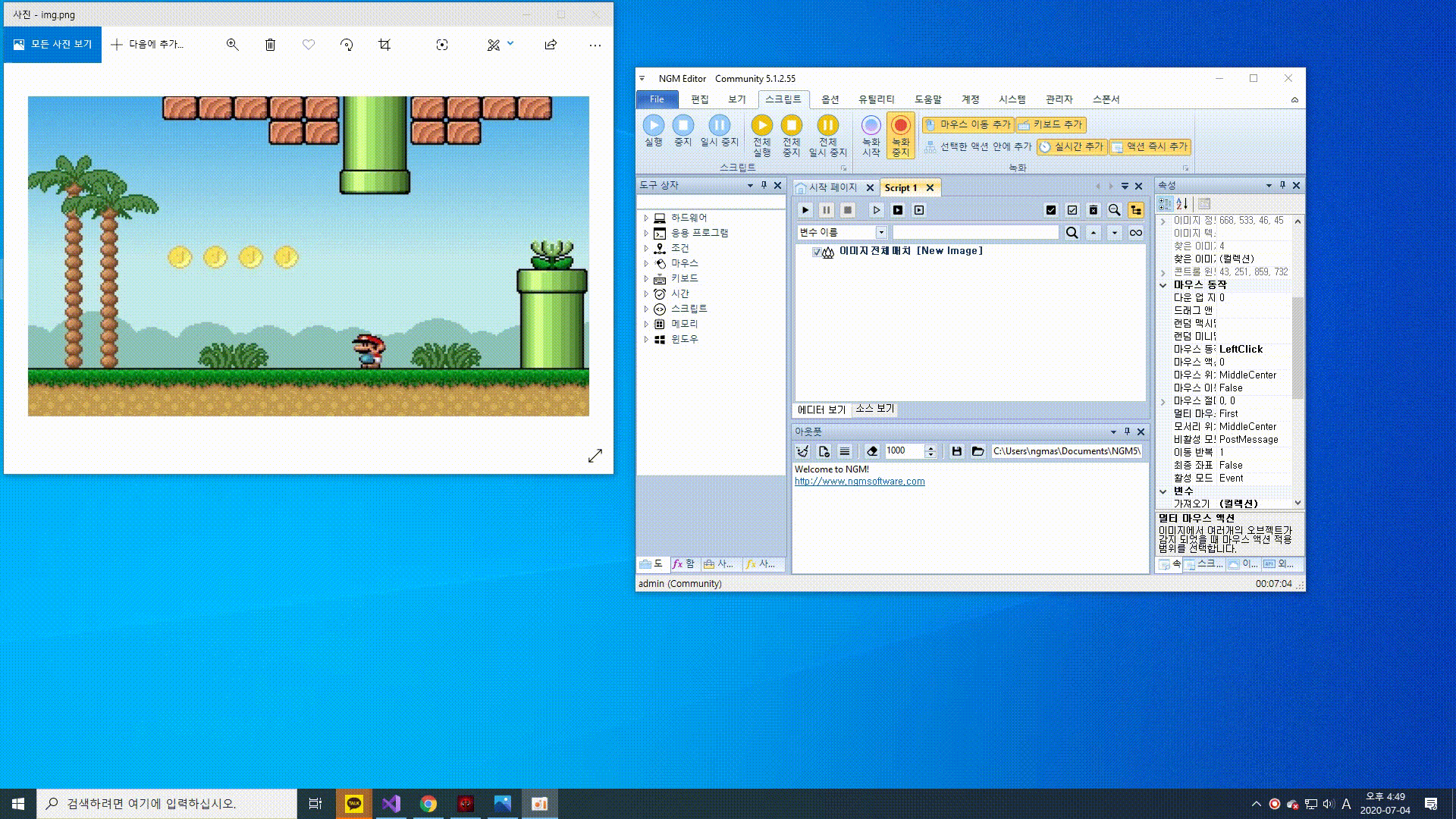This screenshot has width=1456, height=819.
Task: Click the categorized view icon in properties
Action: pos(1165,204)
